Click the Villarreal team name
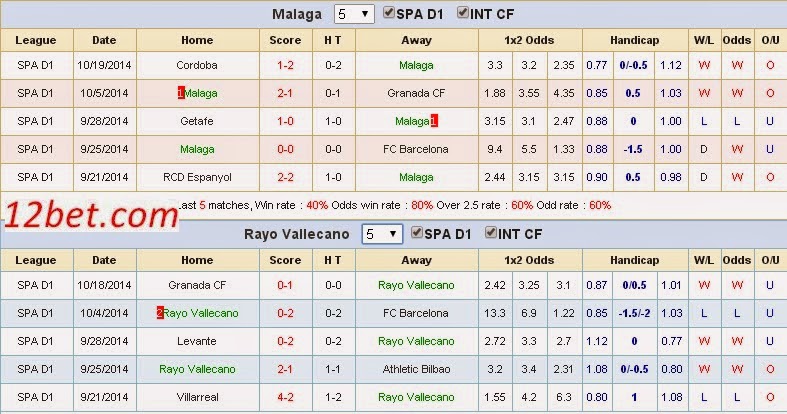 (x=197, y=396)
